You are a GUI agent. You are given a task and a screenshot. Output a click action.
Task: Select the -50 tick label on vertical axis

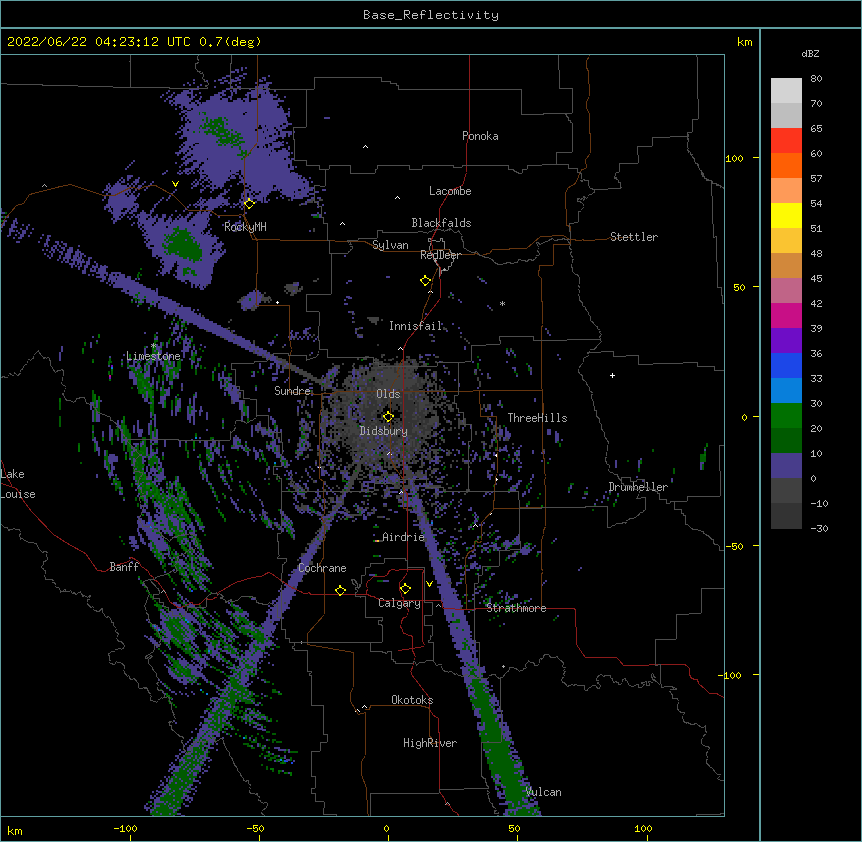(734, 546)
